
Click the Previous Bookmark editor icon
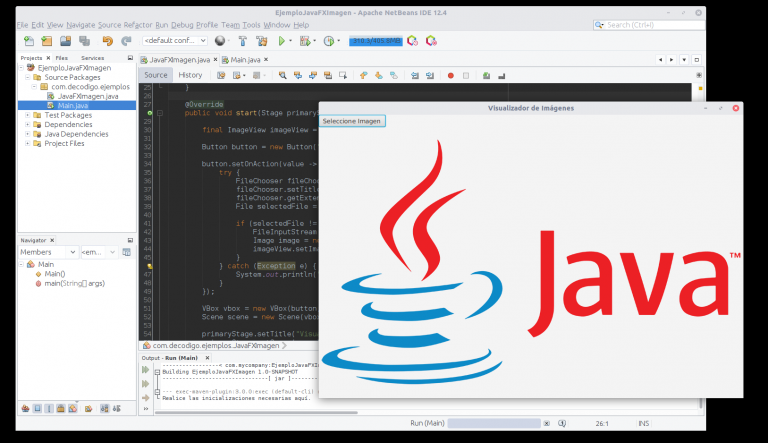(363, 75)
